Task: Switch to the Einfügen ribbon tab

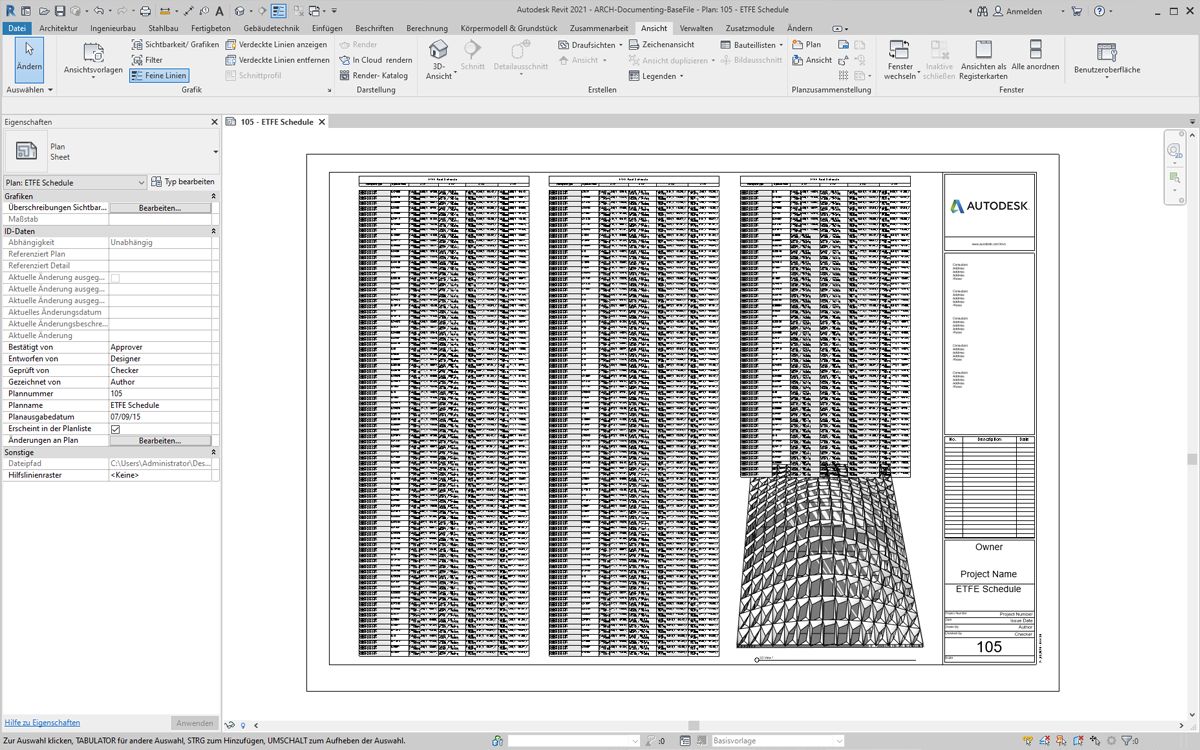Action: pyautogui.click(x=327, y=28)
